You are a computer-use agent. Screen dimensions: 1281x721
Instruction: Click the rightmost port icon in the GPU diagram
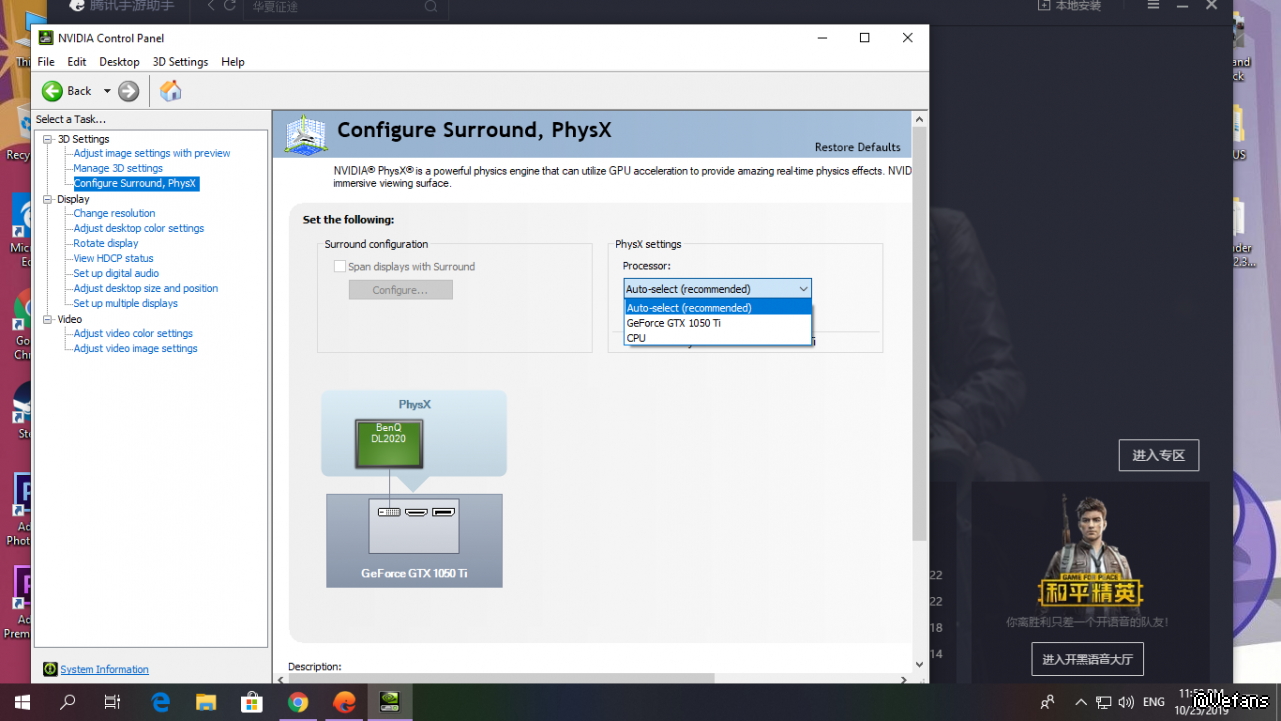click(443, 512)
